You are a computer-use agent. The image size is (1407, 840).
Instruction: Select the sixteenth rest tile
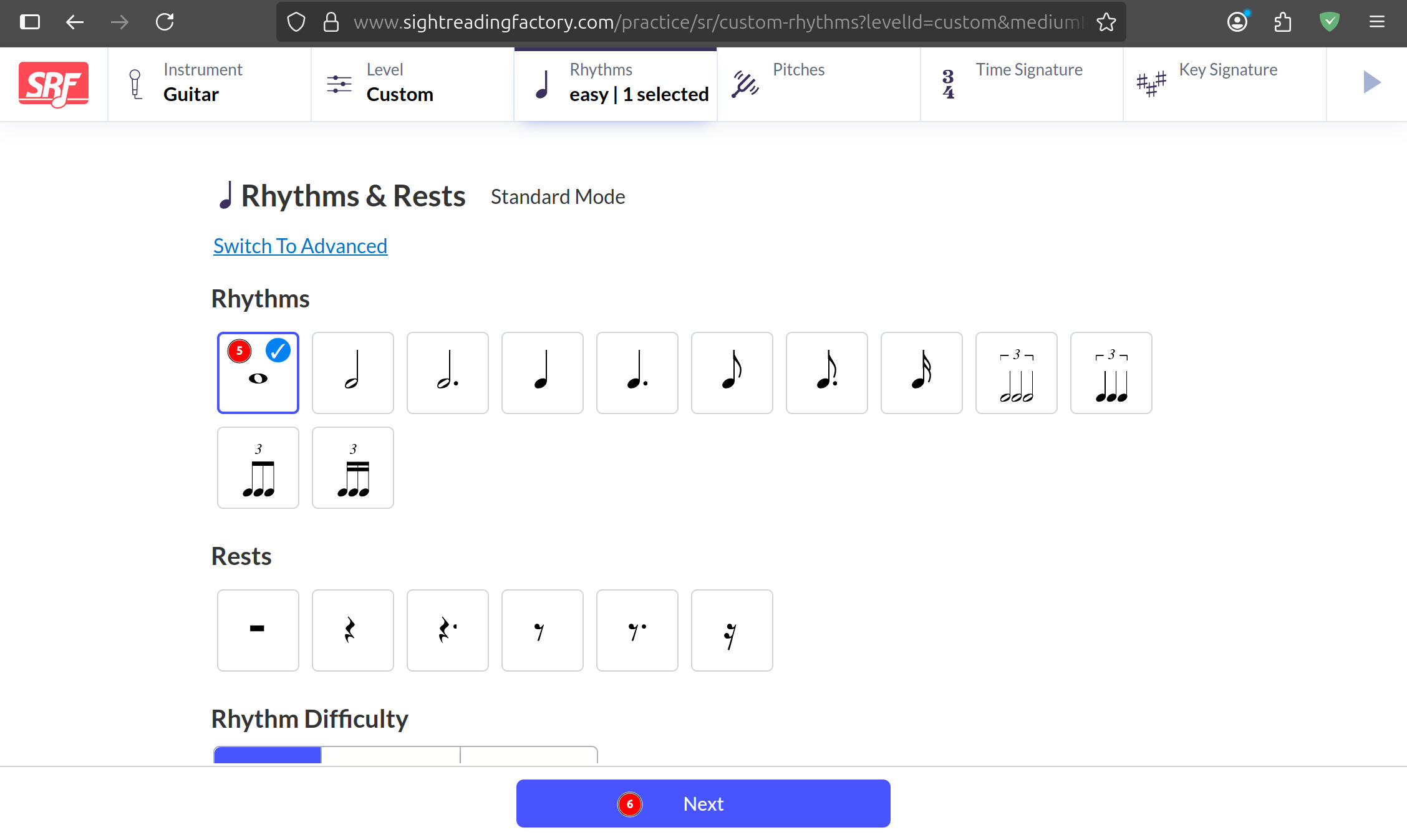click(x=732, y=630)
